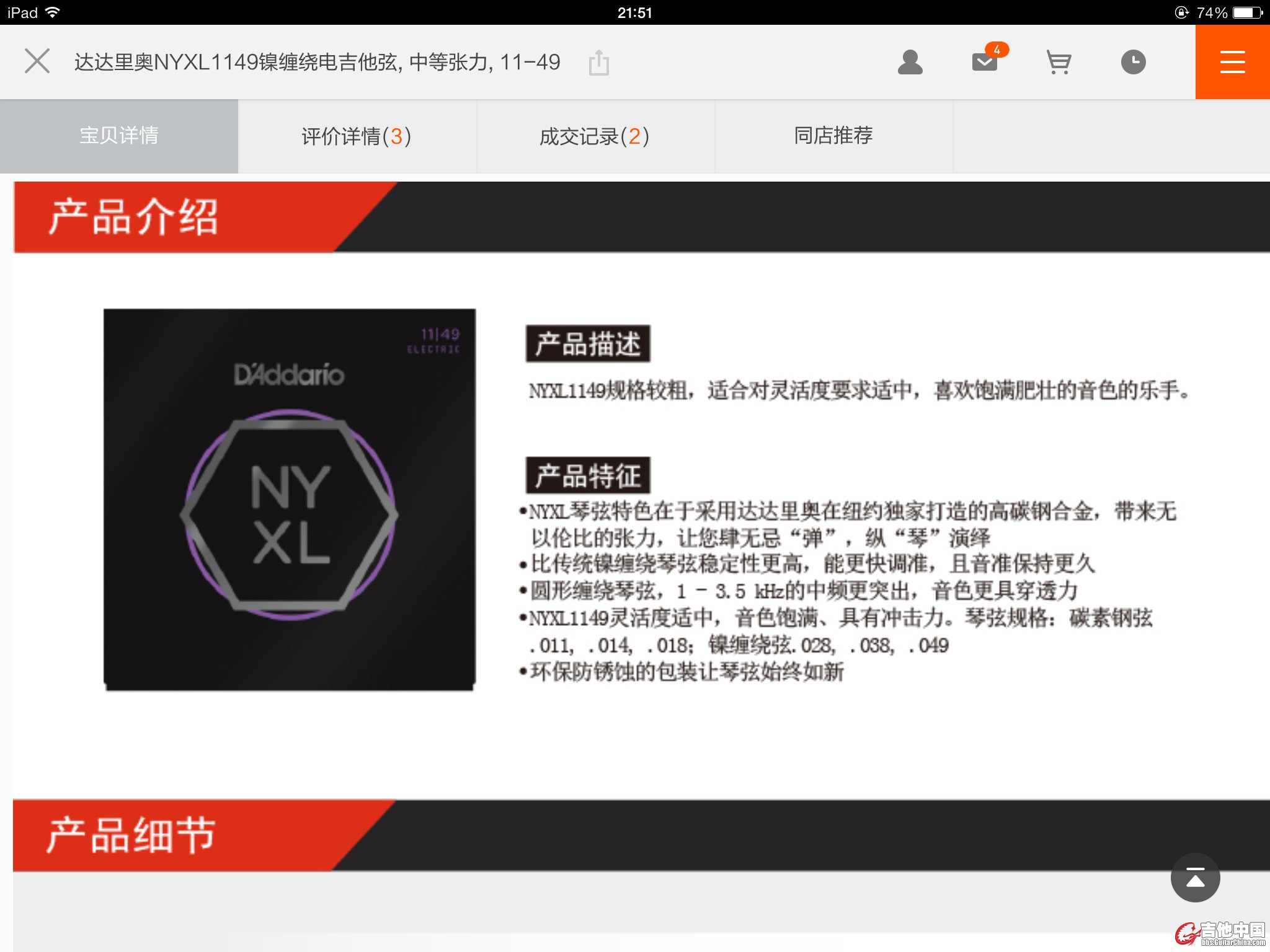Open the user account profile icon
Screen dimensions: 1270x952
point(910,62)
